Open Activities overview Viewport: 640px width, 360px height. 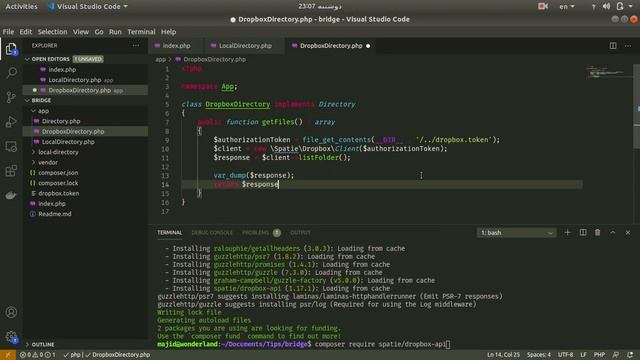(x=21, y=7)
